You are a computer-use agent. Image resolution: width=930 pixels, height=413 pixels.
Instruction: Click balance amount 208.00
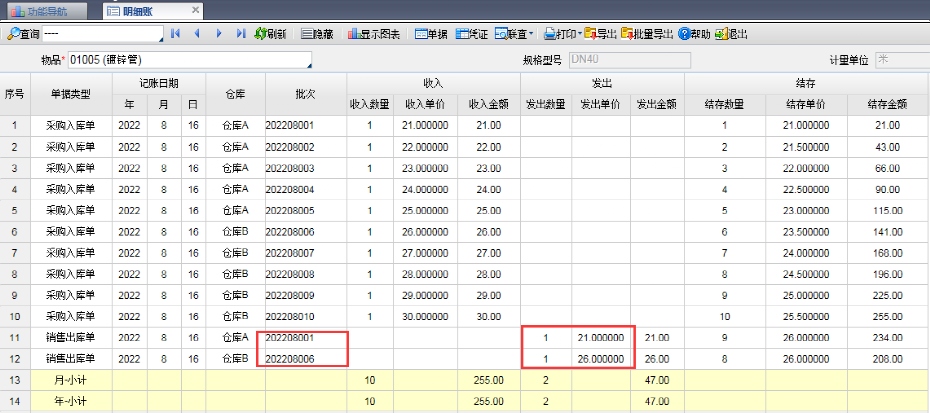888,359
